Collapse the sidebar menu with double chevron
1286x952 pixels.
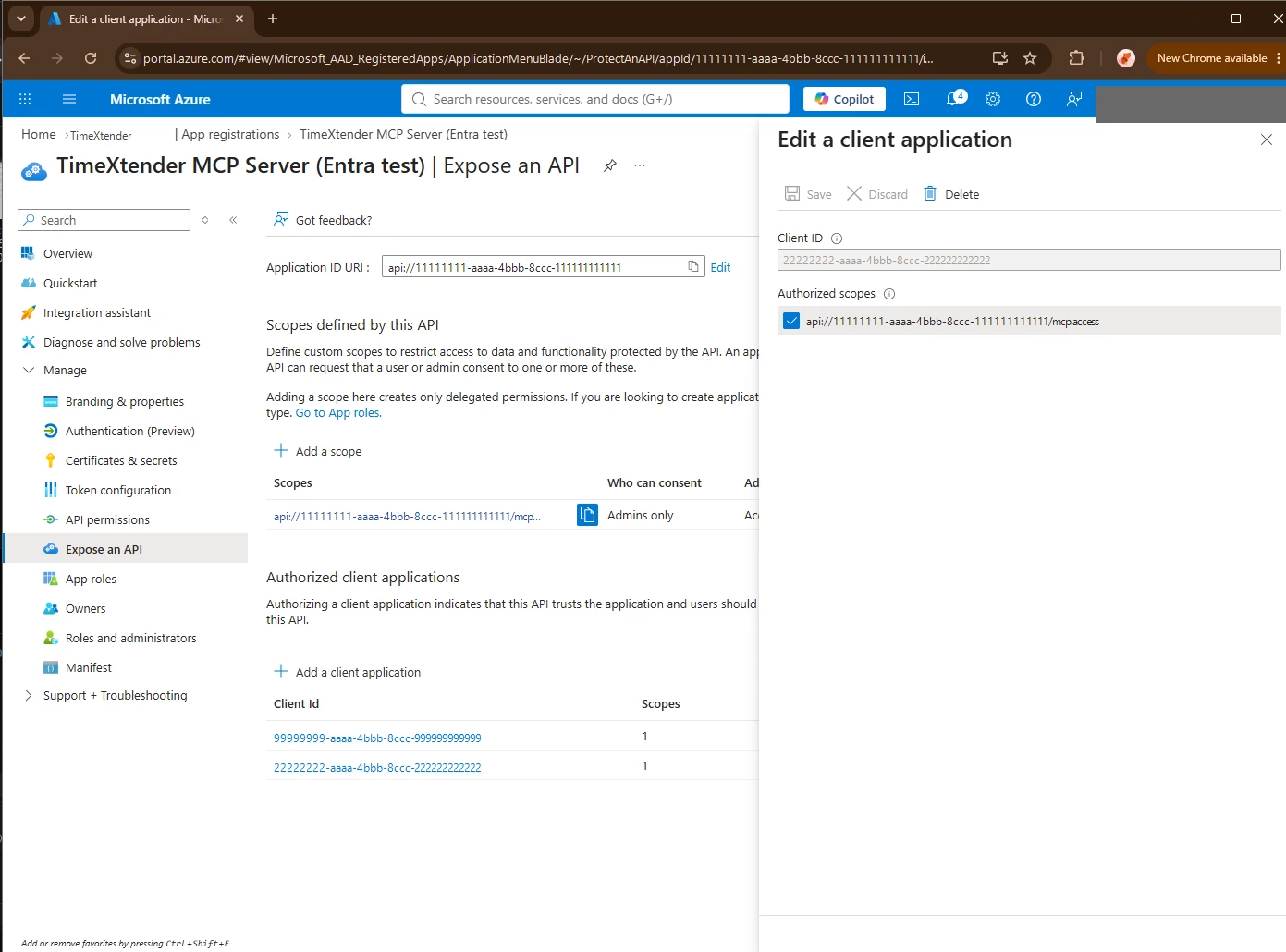point(233,220)
